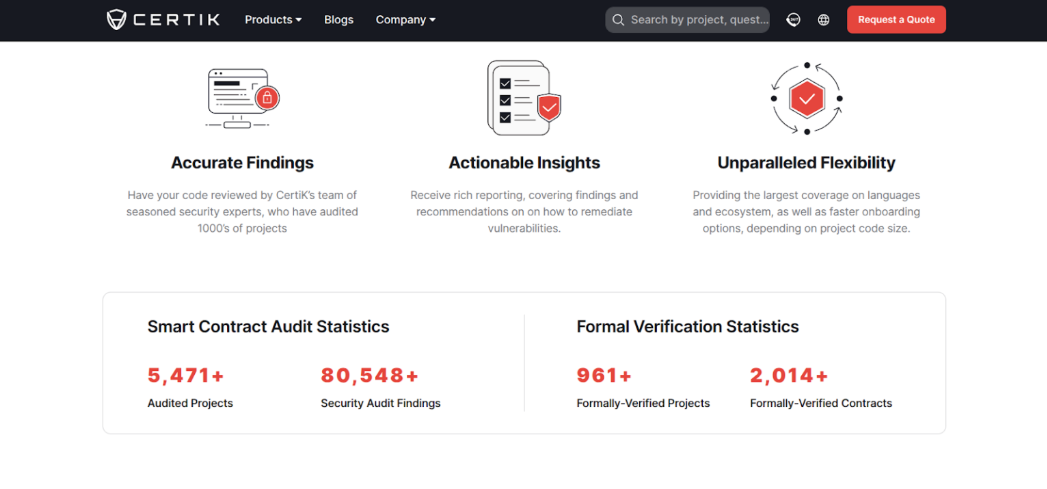Focus the project search field
The image size is (1047, 489).
687,20
